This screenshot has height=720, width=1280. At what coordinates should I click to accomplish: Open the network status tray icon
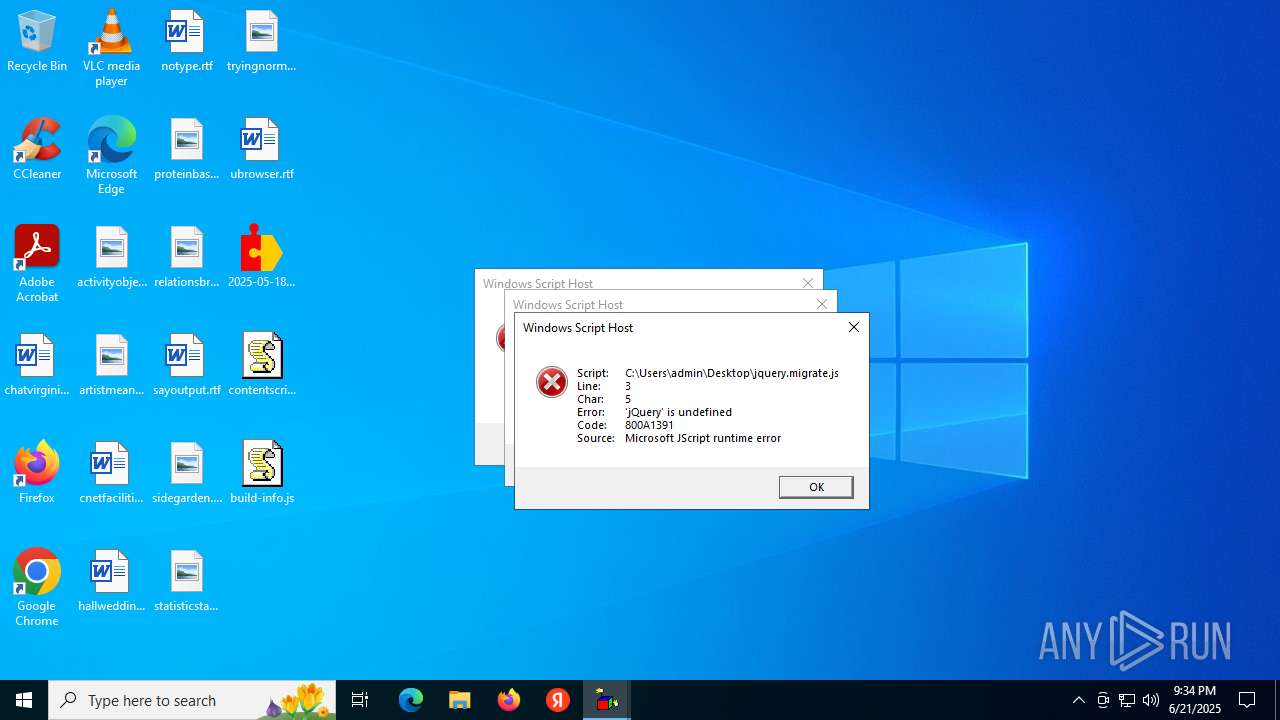pos(1127,700)
